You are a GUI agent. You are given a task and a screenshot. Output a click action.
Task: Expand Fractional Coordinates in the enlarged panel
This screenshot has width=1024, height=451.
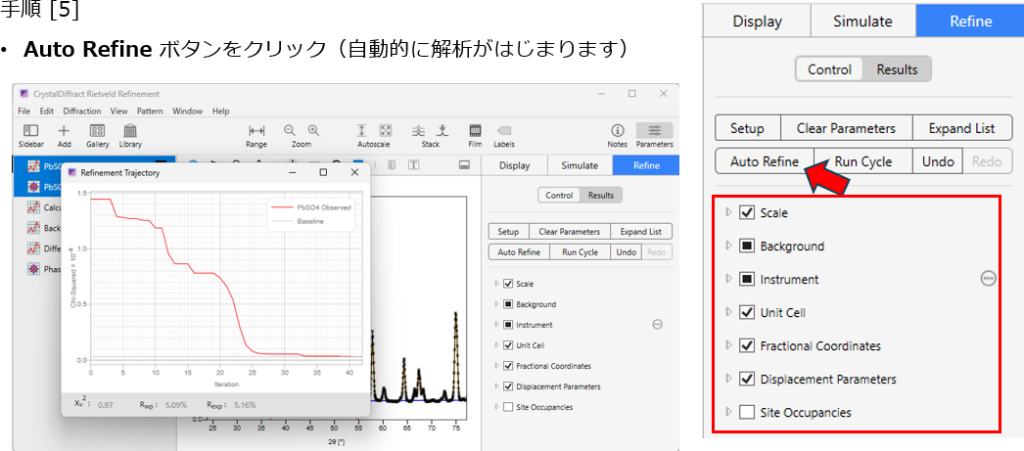[x=728, y=346]
